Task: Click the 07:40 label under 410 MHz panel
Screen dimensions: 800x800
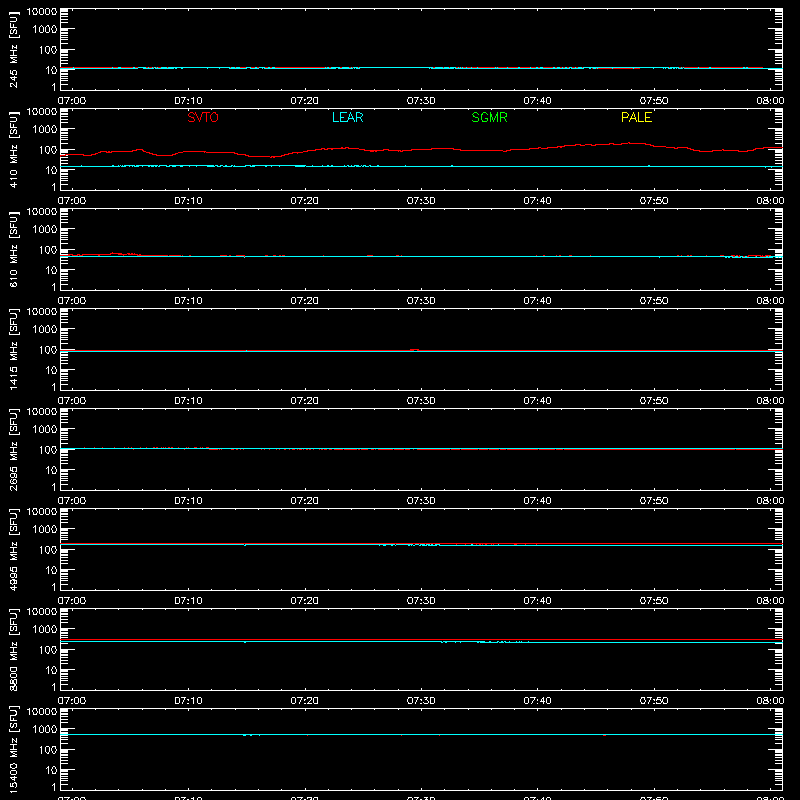Action: click(x=537, y=201)
